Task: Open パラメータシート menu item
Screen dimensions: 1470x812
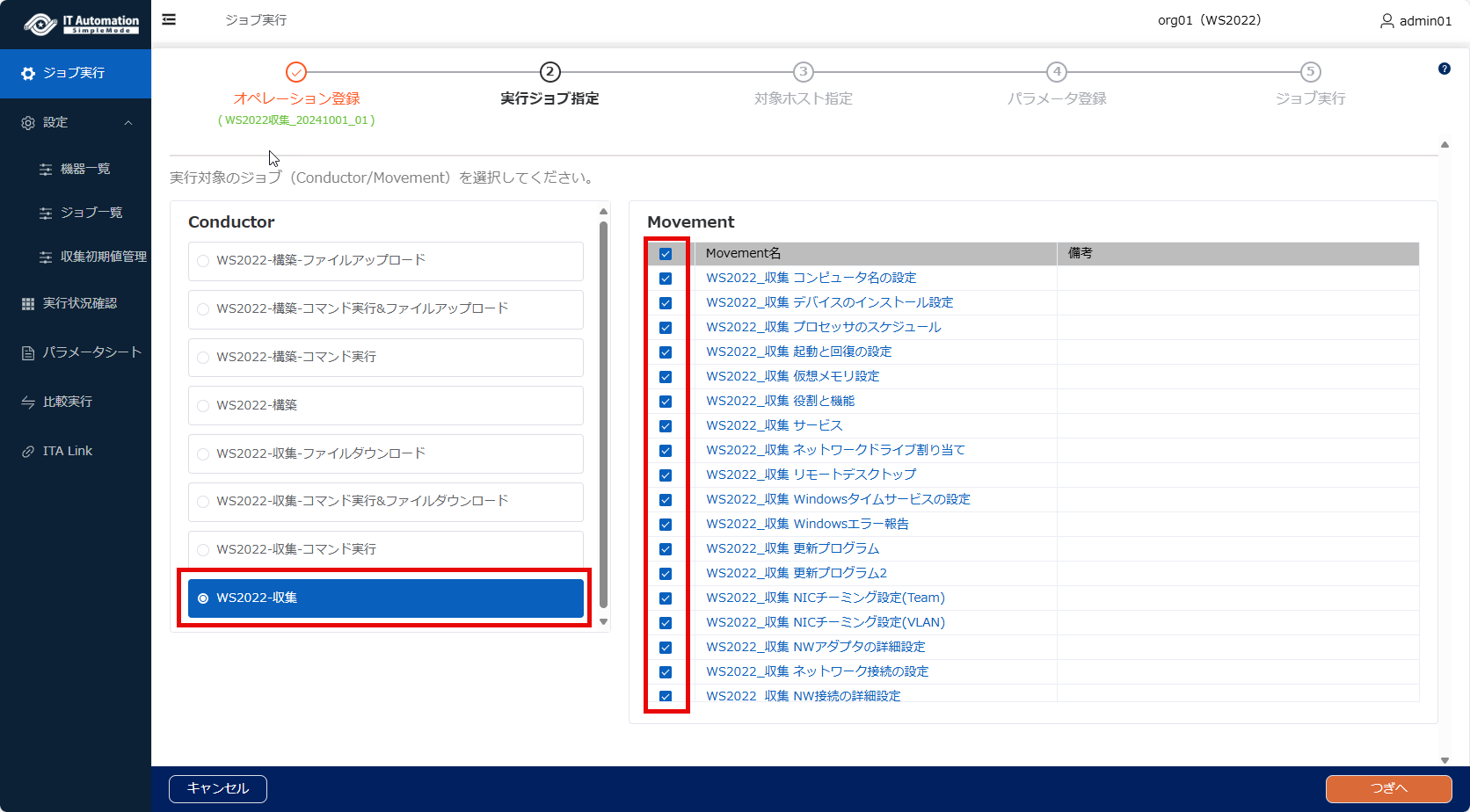Action: click(76, 352)
